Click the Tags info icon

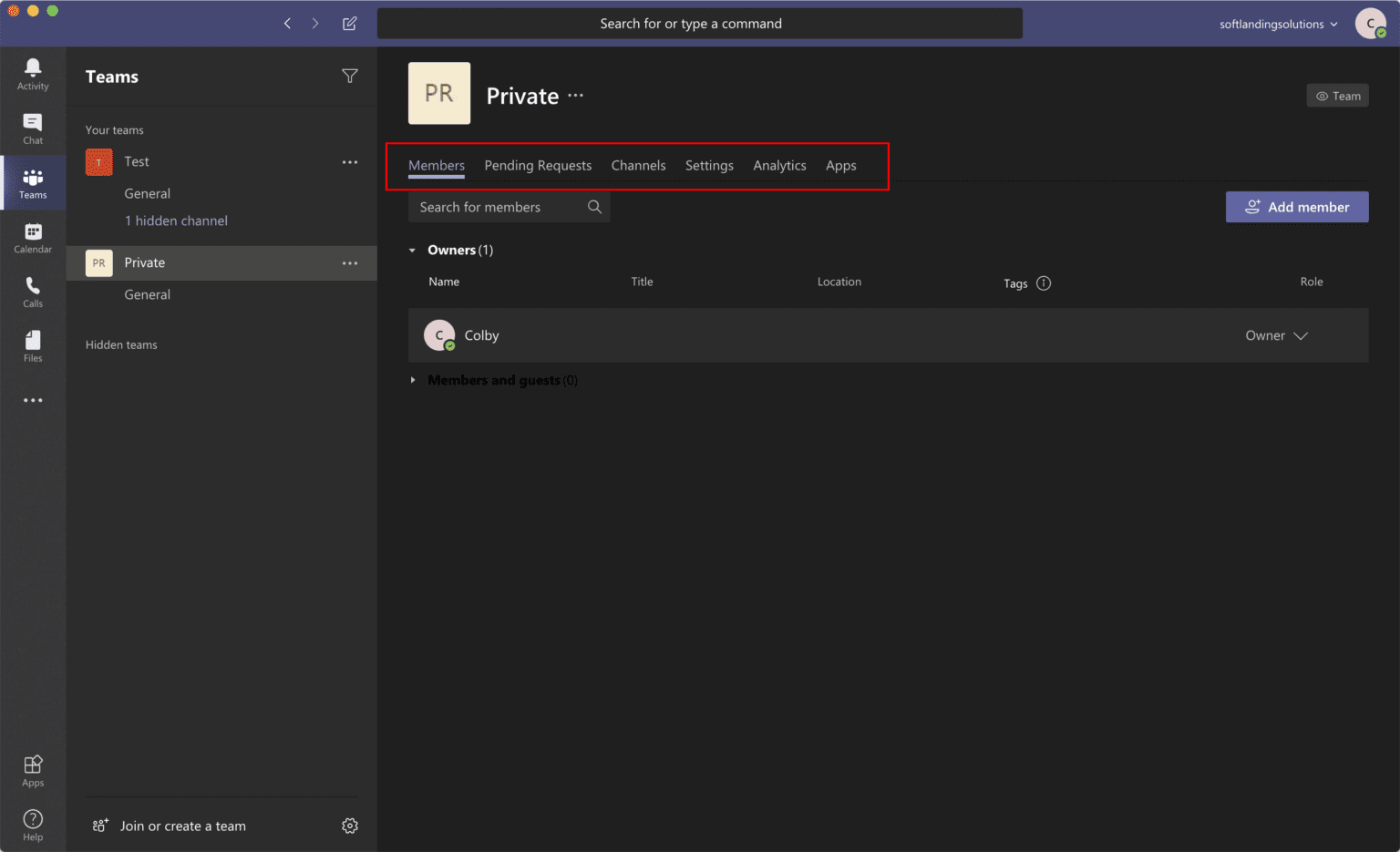tap(1043, 282)
